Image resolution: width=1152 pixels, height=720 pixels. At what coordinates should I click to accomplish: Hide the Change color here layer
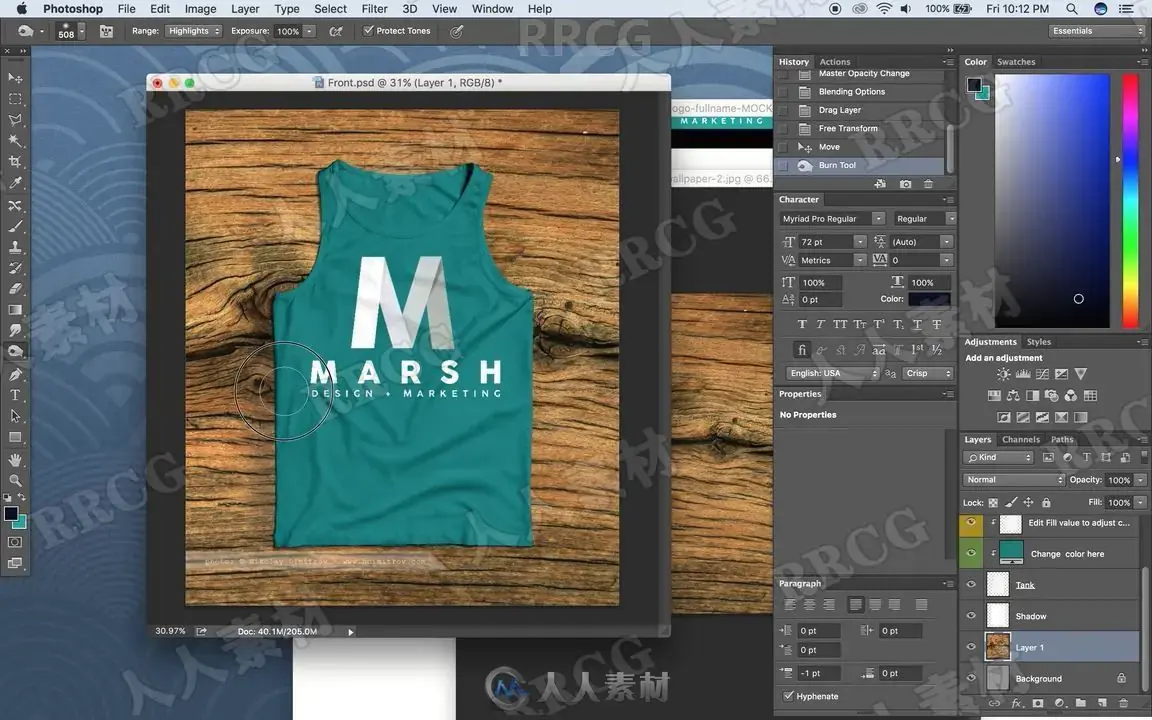(x=971, y=553)
